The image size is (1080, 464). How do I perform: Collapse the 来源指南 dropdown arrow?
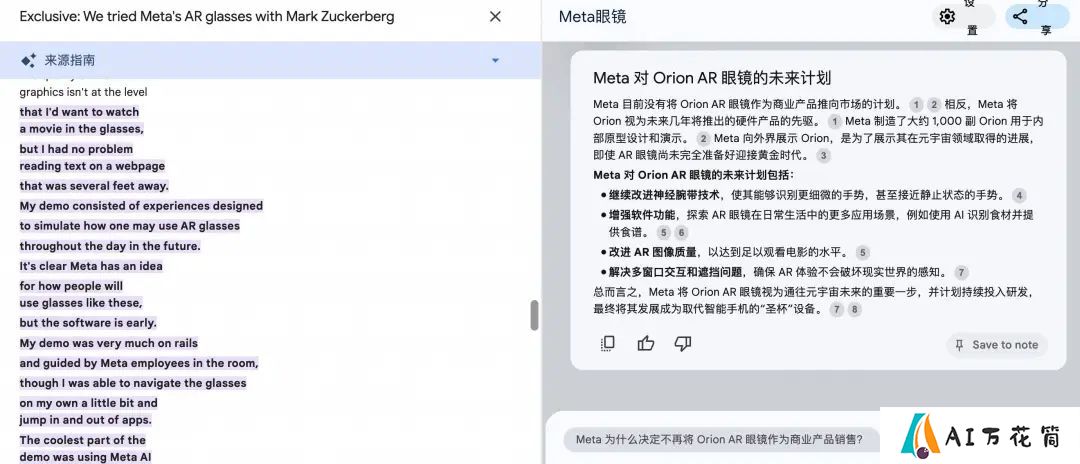click(495, 61)
